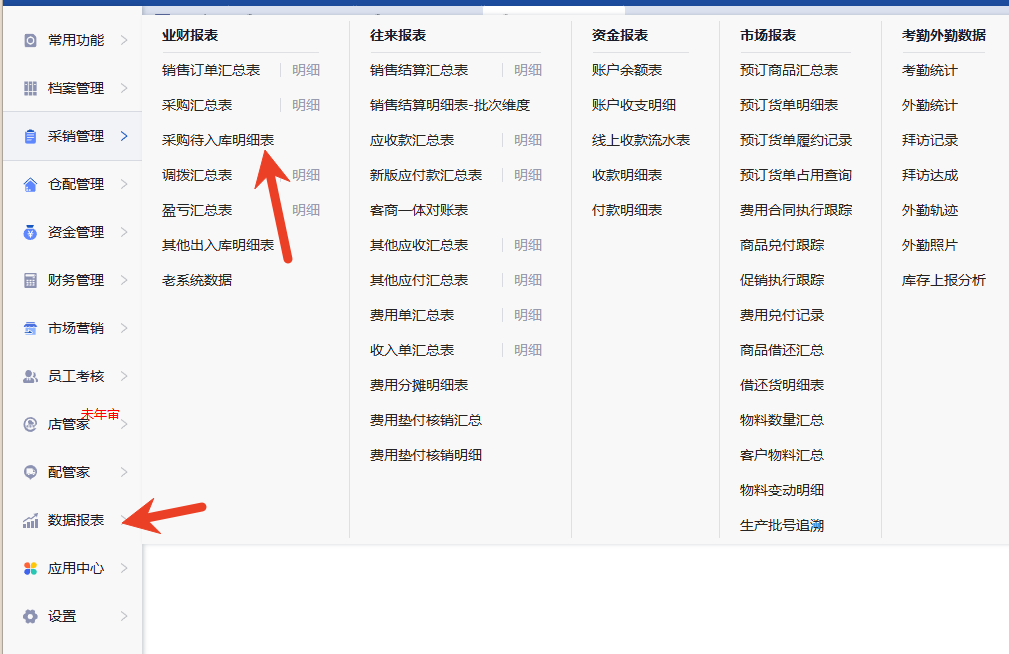Open the 财务管理 calculator icon
The image size is (1009, 654).
pos(30,280)
